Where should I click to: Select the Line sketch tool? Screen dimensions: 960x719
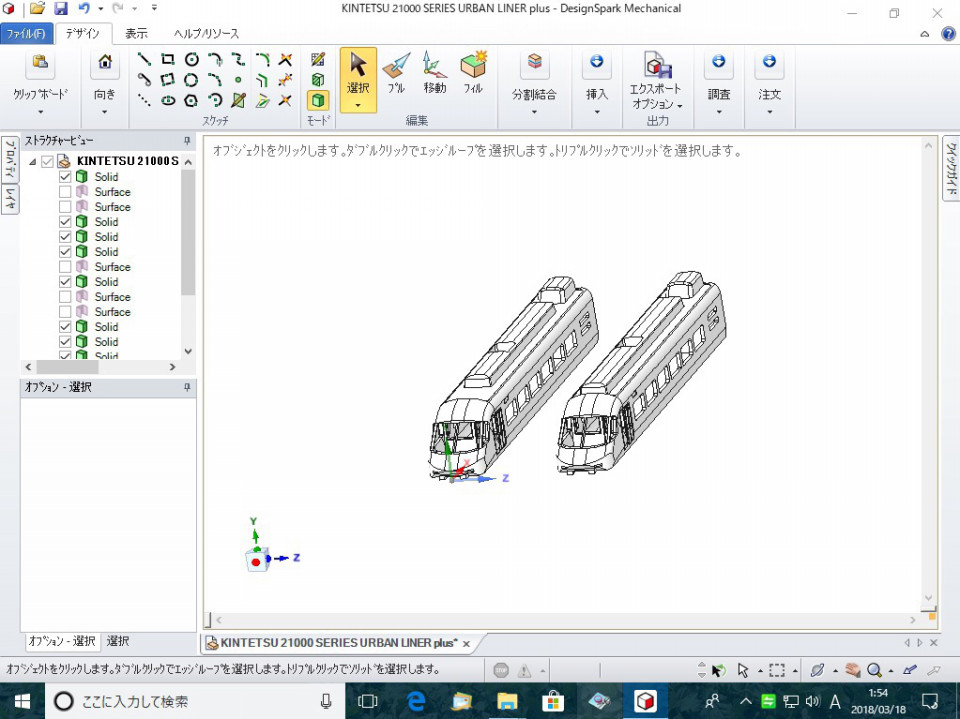[144, 59]
